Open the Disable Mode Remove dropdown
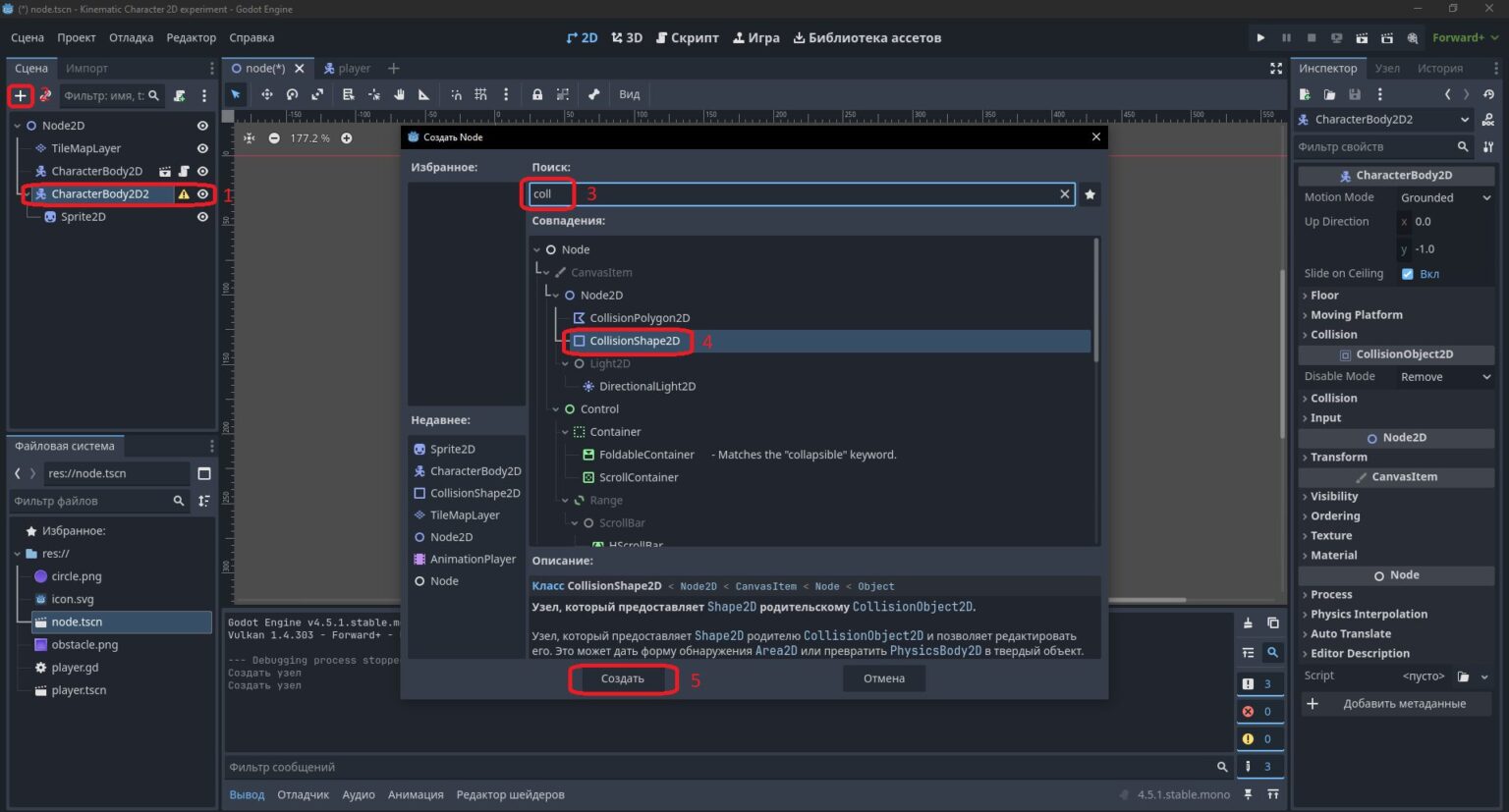The width and height of the screenshot is (1509, 812). [1445, 377]
